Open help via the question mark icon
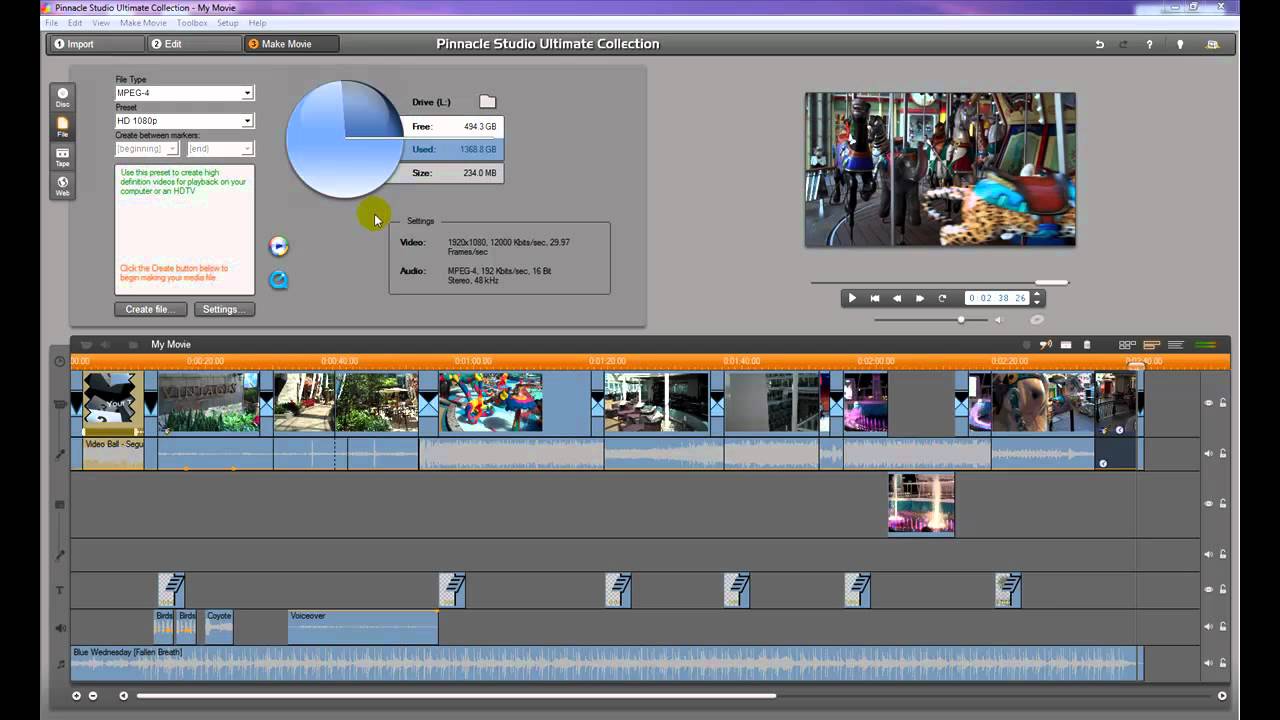1280x720 pixels. tap(1149, 44)
